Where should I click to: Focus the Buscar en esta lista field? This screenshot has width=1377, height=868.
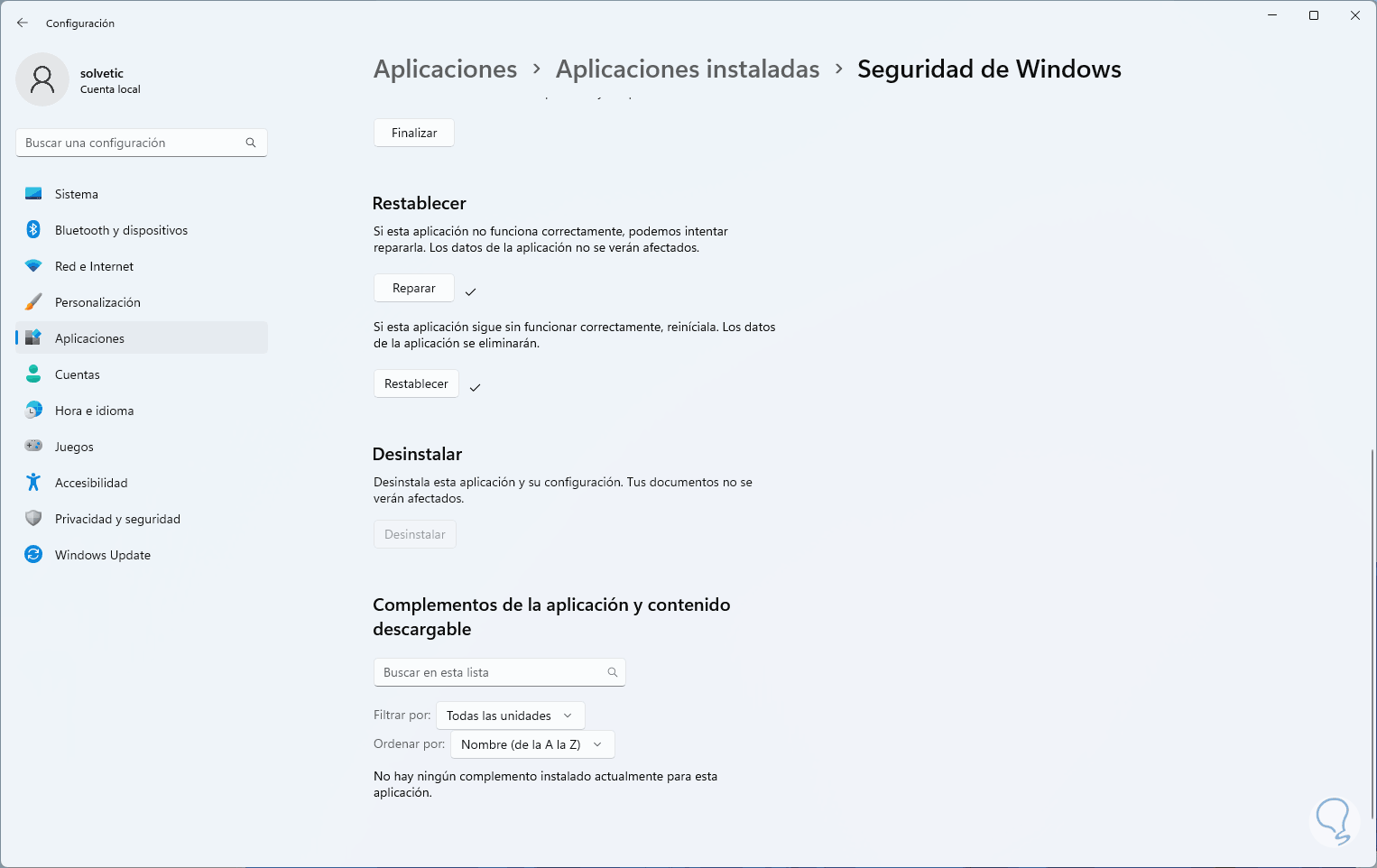point(500,672)
